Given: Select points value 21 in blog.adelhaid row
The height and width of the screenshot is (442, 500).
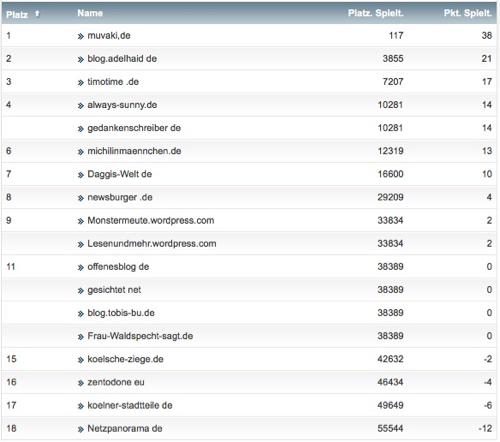Looking at the screenshot, I should 487,59.
